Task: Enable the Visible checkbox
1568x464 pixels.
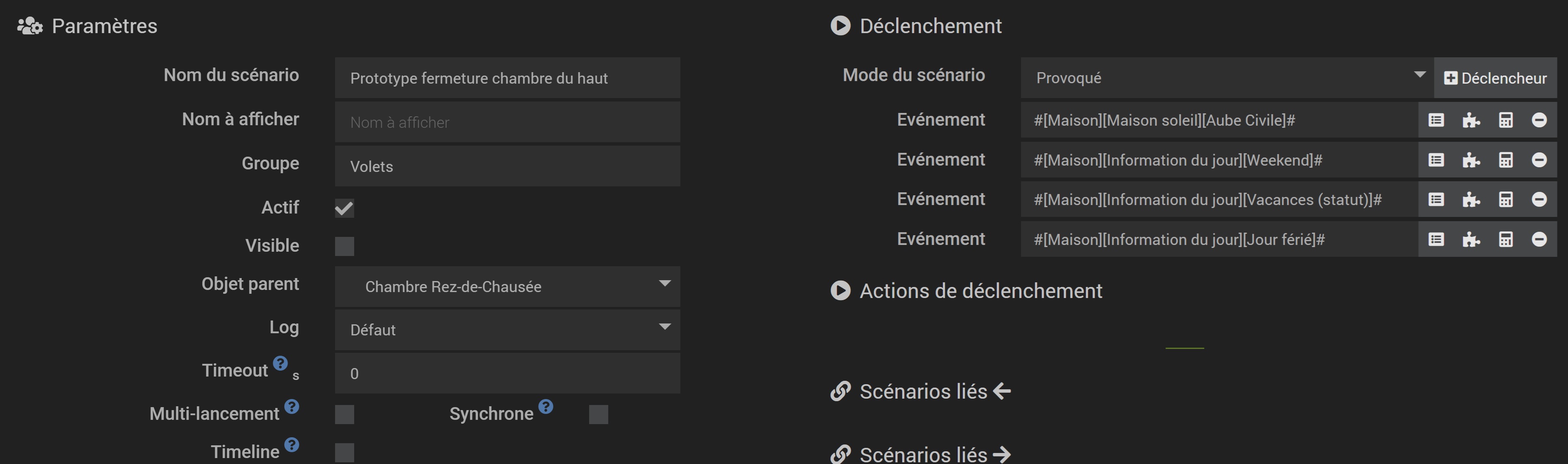Action: [344, 247]
